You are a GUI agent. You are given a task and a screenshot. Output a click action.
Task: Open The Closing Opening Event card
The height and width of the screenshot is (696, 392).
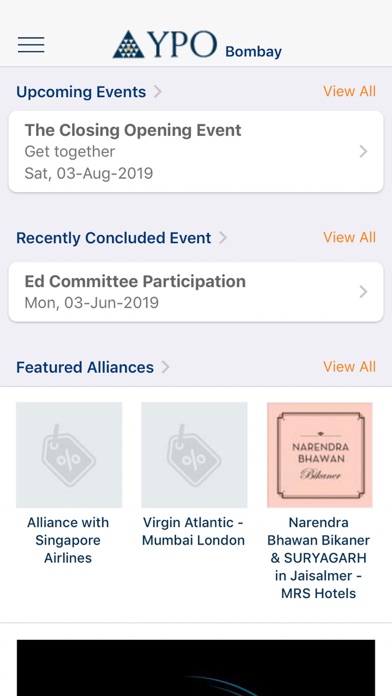[196, 151]
